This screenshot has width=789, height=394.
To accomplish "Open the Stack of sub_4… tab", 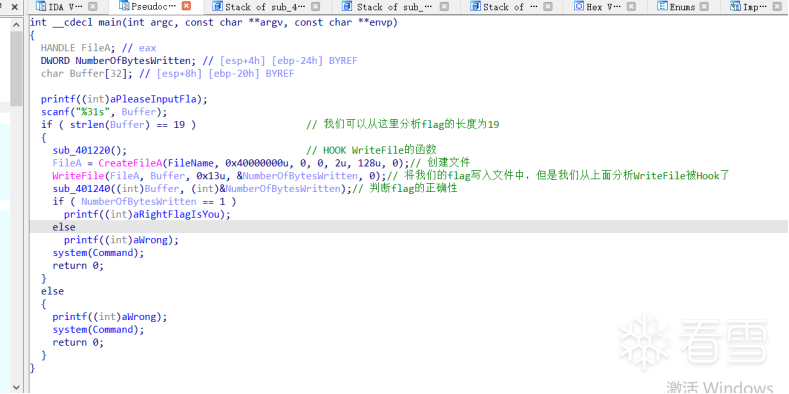I will coord(266,7).
